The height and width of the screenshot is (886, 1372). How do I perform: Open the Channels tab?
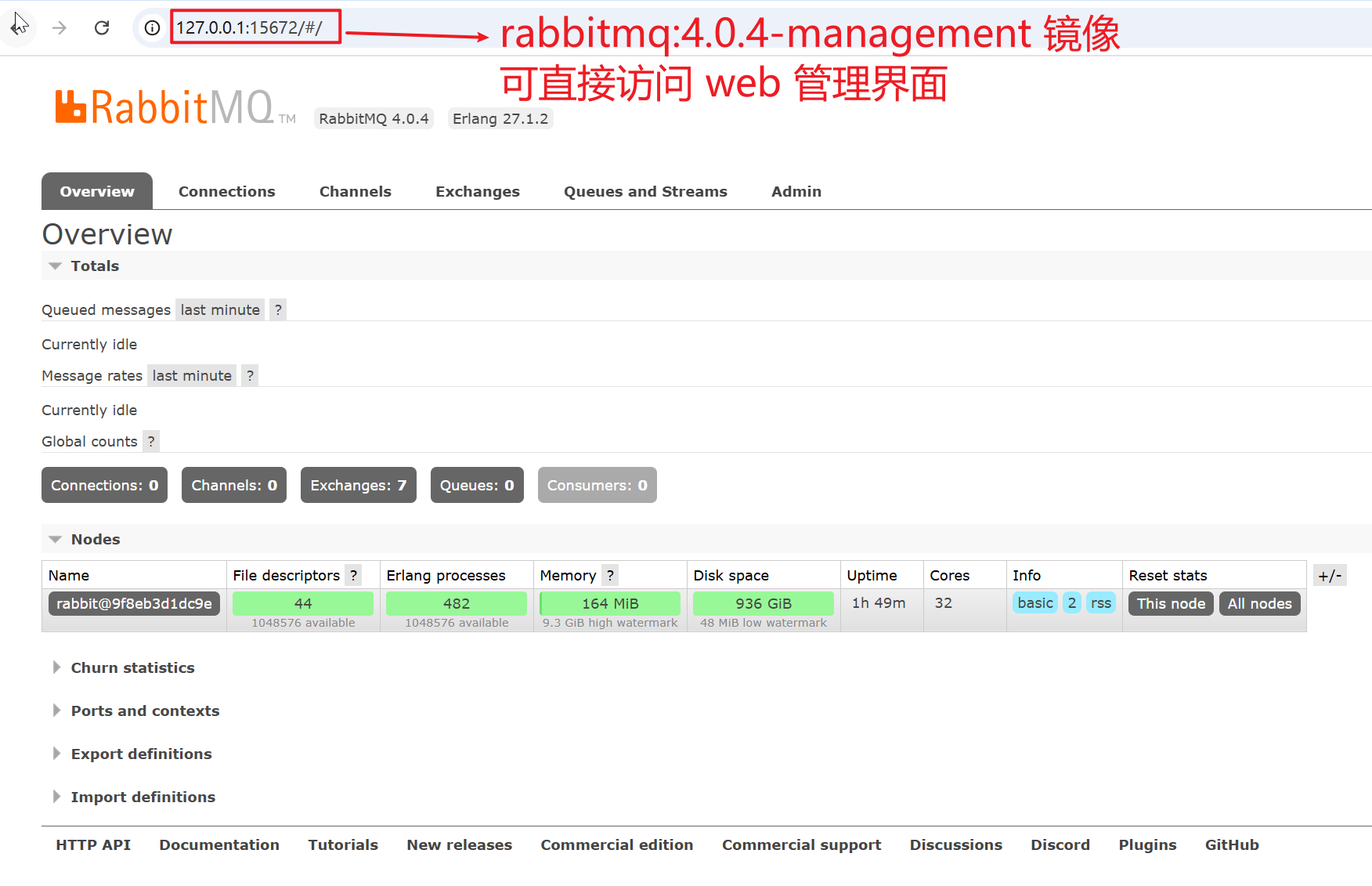(x=356, y=191)
